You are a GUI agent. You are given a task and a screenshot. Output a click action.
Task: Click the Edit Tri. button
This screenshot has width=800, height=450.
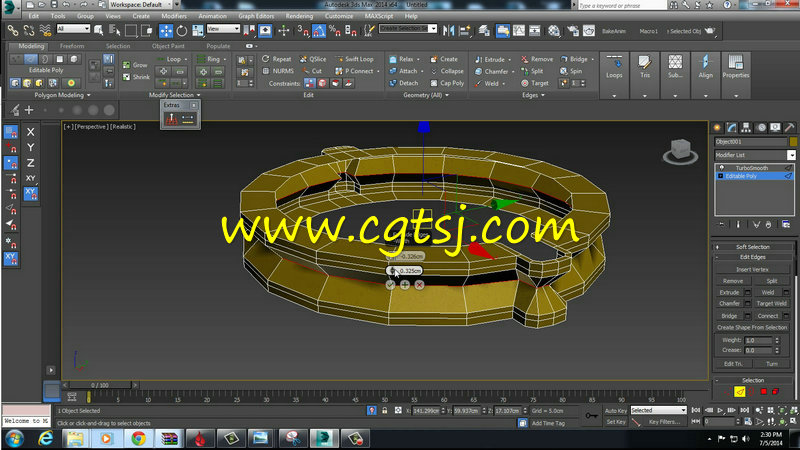pos(733,364)
